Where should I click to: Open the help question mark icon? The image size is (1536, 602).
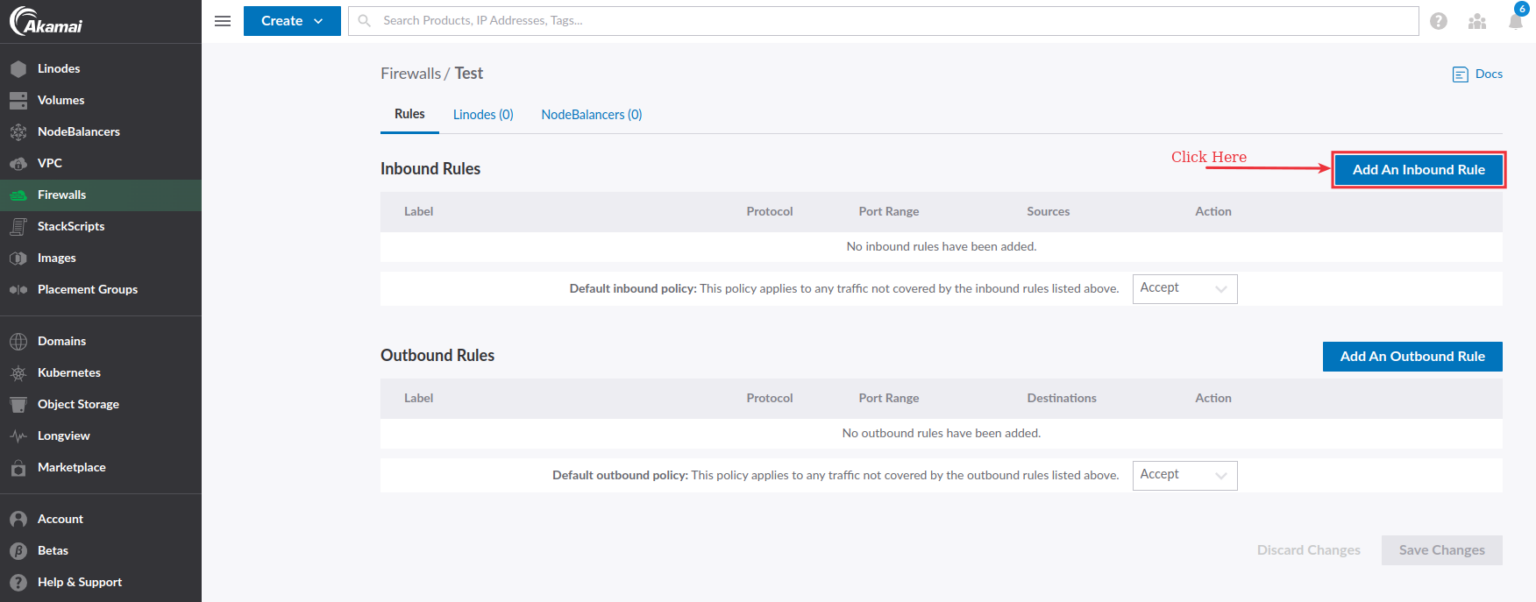[x=1438, y=20]
